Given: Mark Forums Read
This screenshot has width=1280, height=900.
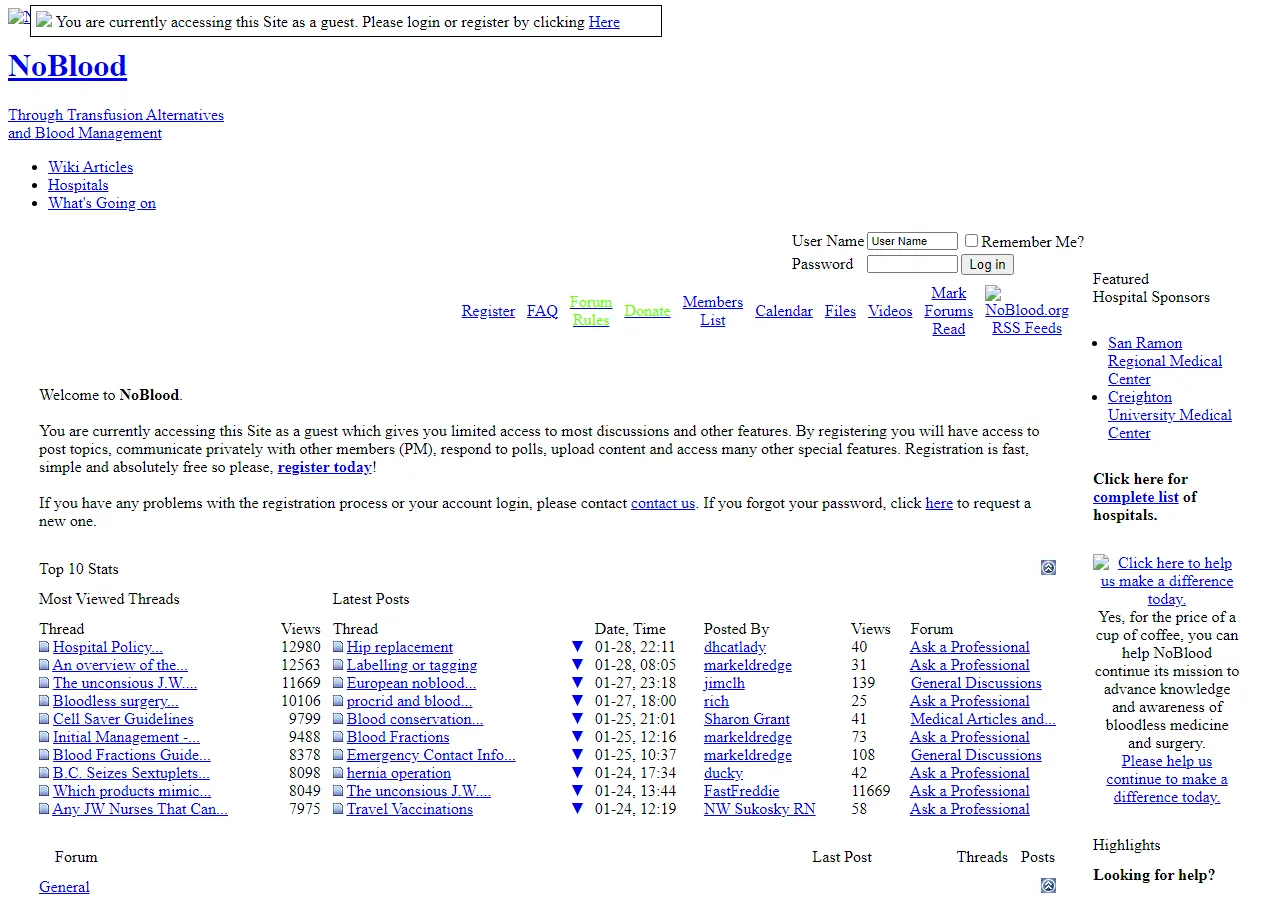Looking at the screenshot, I should [949, 311].
